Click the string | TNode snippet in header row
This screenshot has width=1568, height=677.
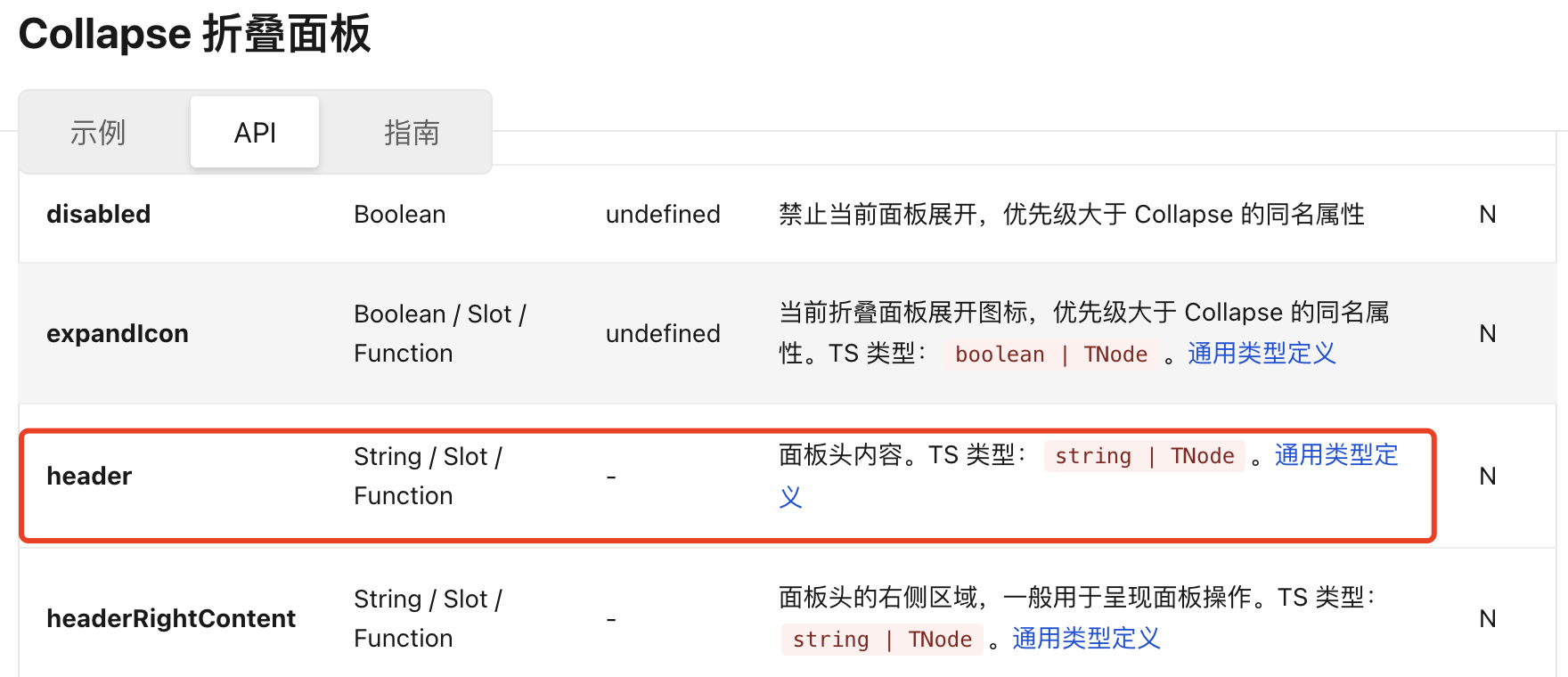(1145, 455)
